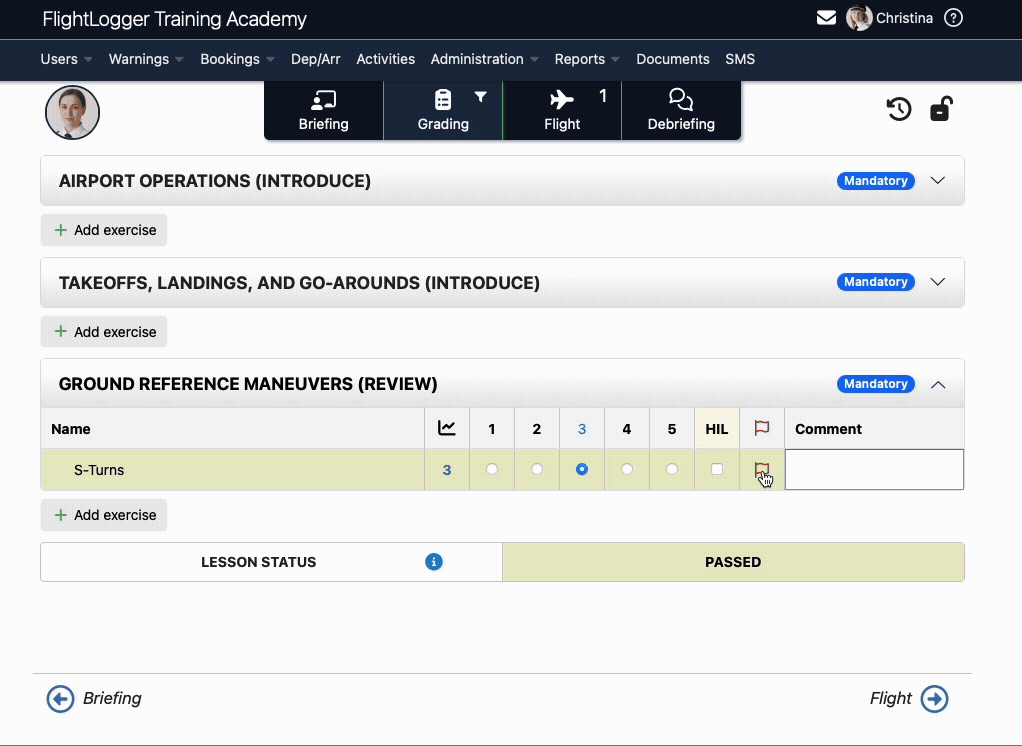Click the S-Turns comment field
This screenshot has height=746, width=1022.
874,469
